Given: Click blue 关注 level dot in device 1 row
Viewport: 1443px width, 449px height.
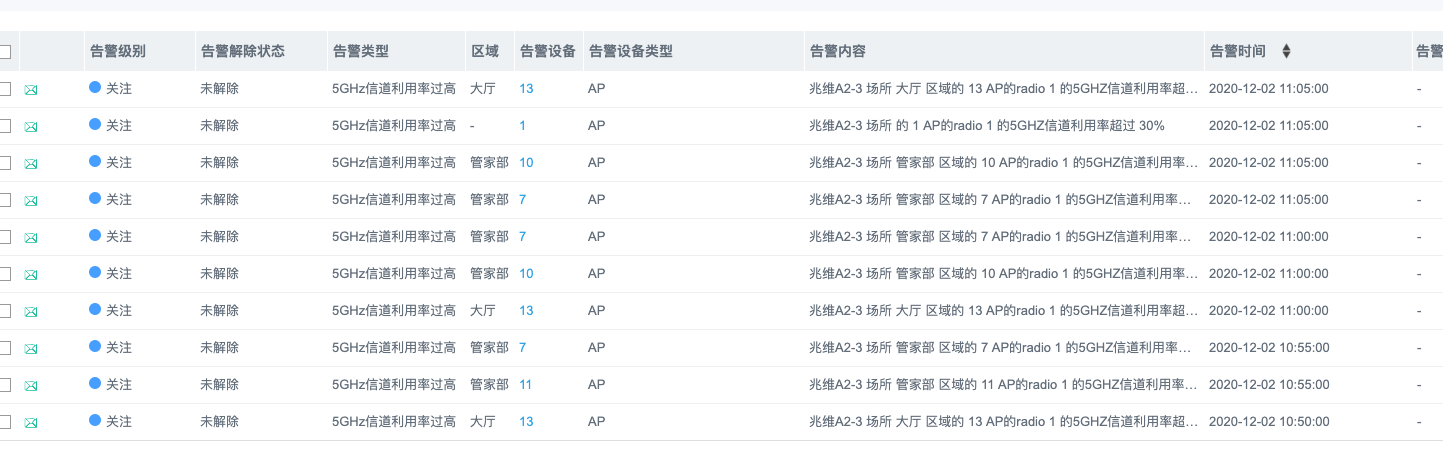Looking at the screenshot, I should (x=95, y=125).
